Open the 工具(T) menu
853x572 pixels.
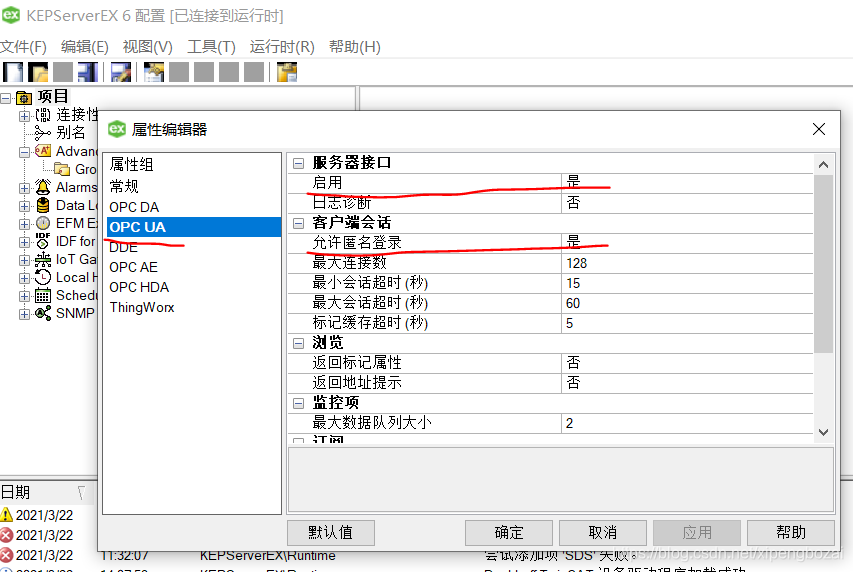click(211, 47)
